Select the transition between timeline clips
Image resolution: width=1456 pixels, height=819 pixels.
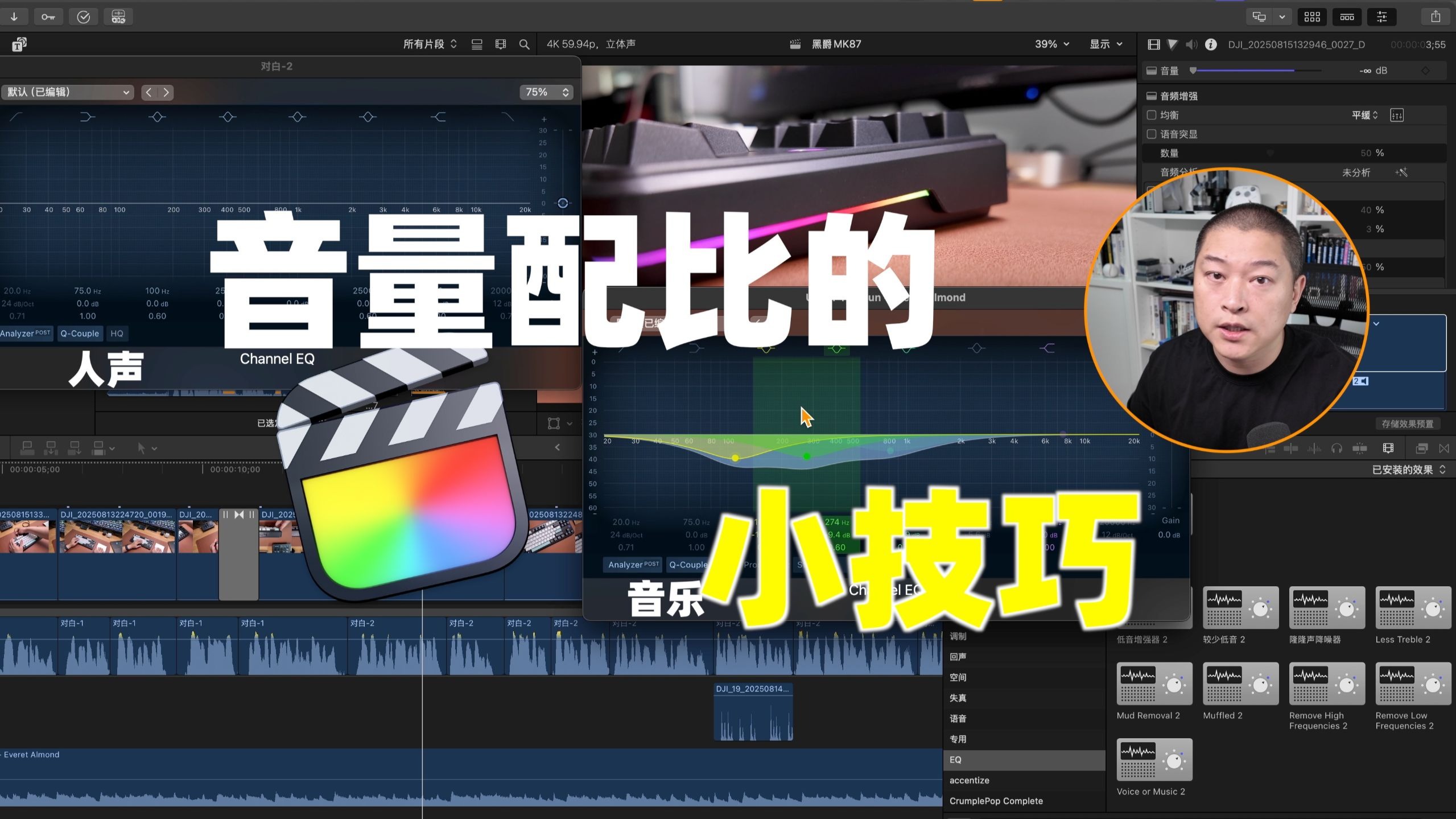click(239, 554)
